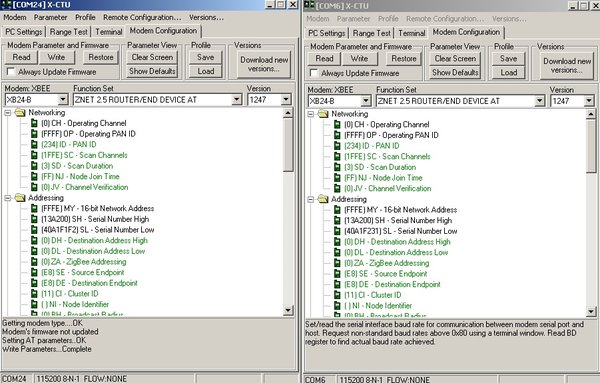Viewport: 600px width, 383px height.
Task: Collapse the Addressing tree node in COM24 window
Action: click(x=7, y=198)
